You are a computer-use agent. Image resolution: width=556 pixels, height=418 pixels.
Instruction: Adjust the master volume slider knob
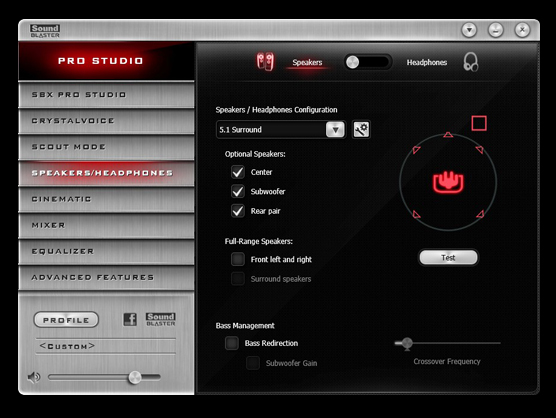[x=135, y=377]
